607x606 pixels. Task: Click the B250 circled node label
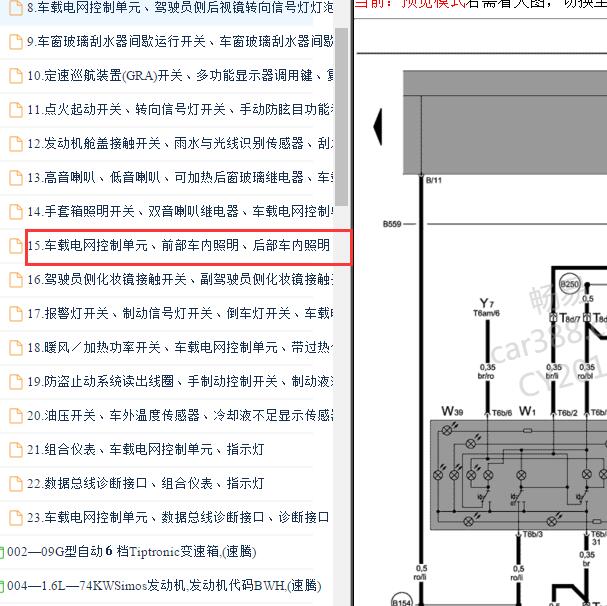point(570,285)
